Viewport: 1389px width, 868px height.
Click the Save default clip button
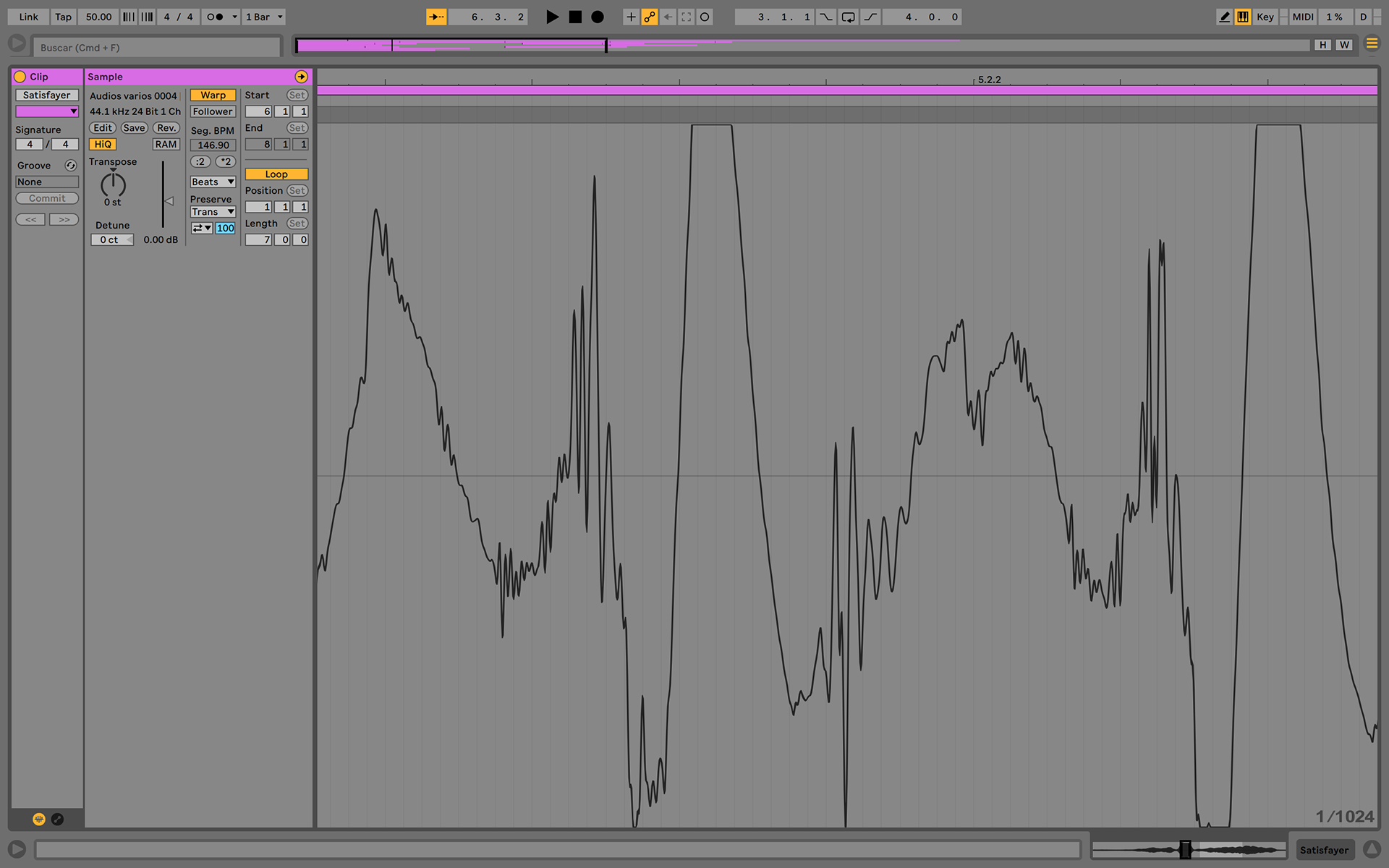134,128
